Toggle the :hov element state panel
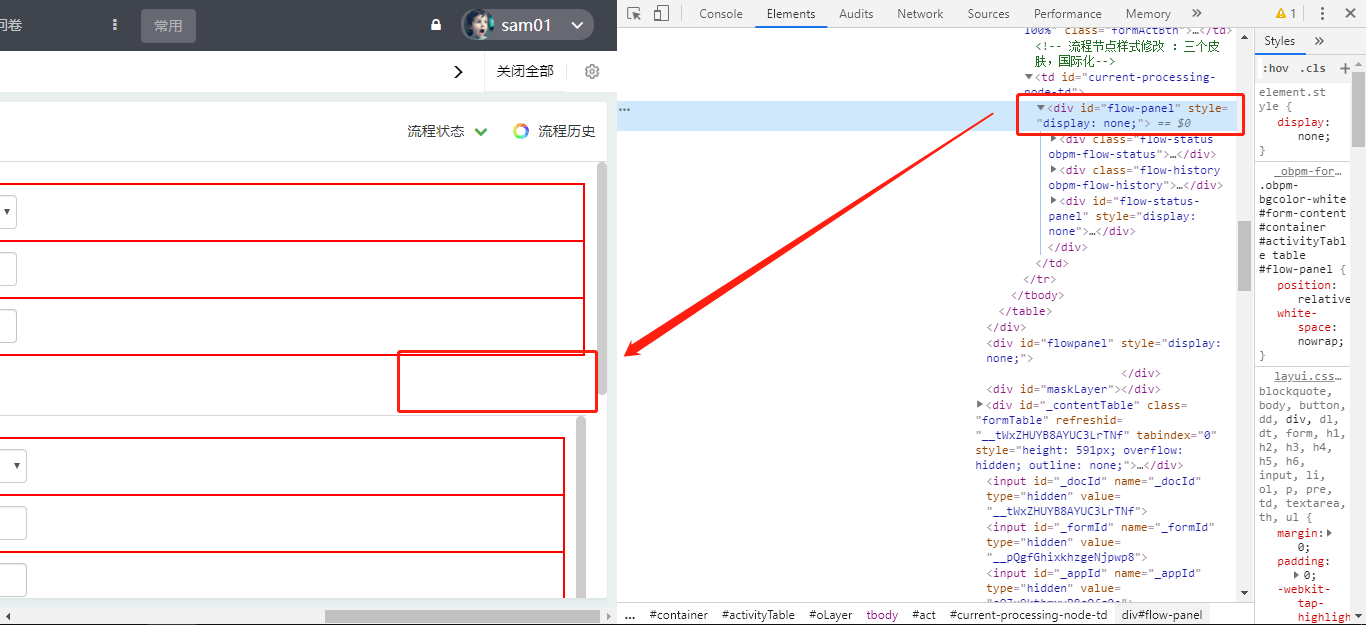This screenshot has height=625, width=1366. (x=1275, y=68)
